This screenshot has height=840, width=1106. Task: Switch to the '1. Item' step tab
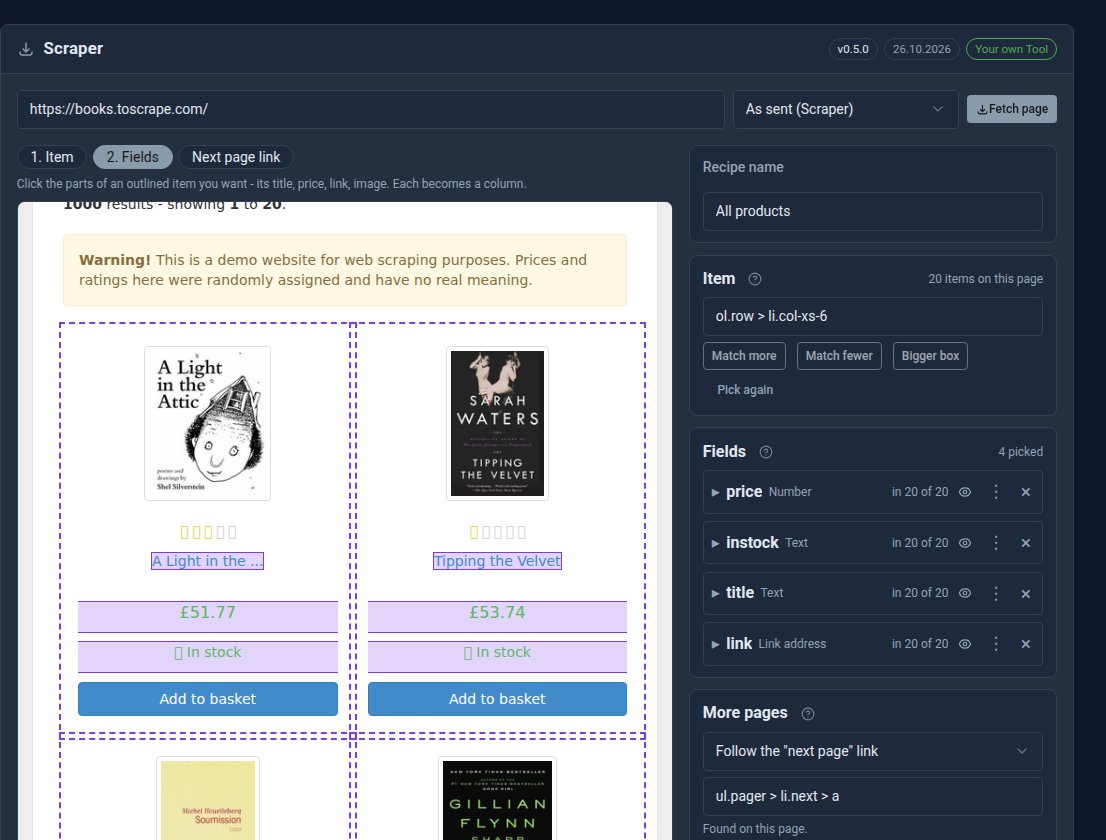(51, 157)
